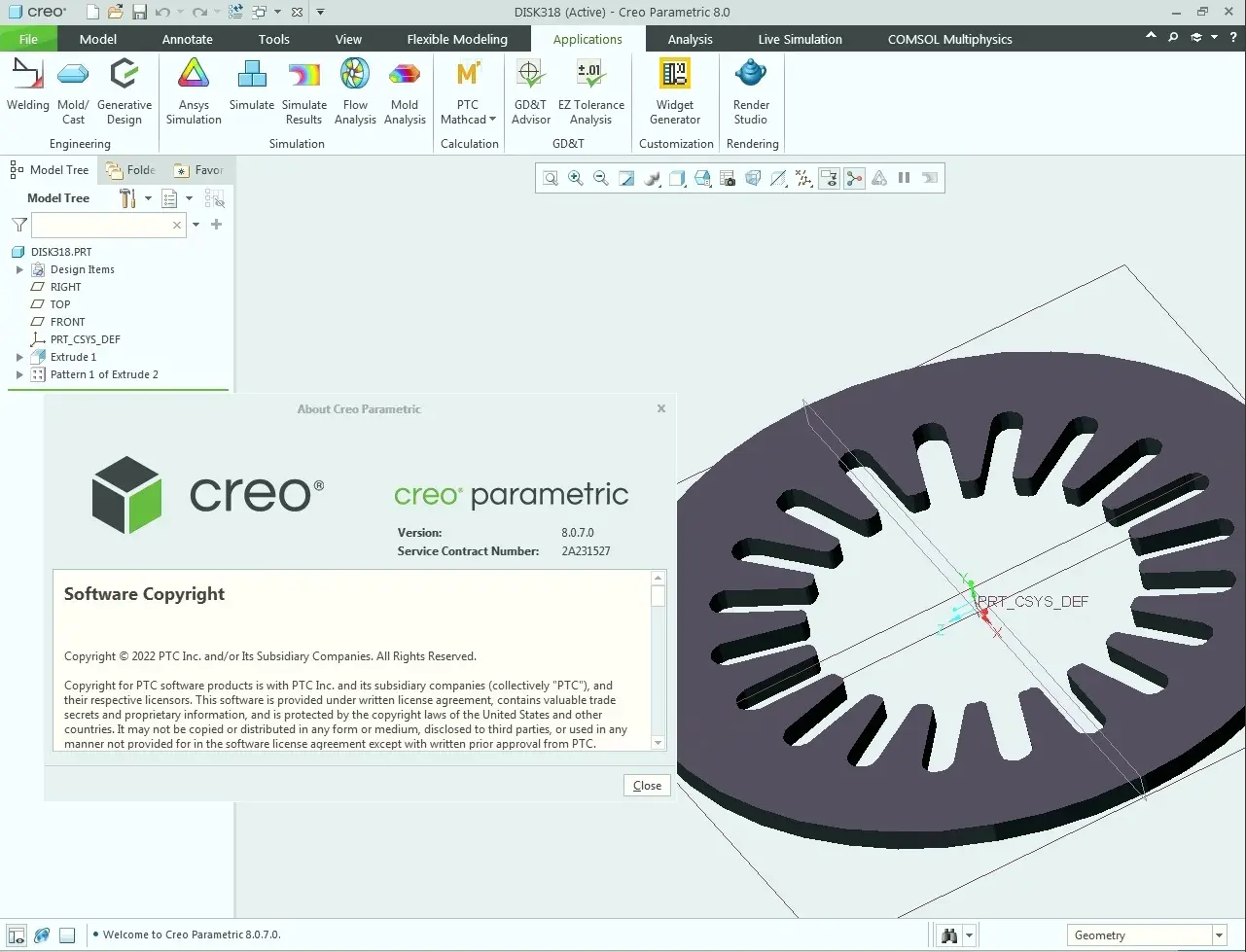
Task: Click the camera table icon in graphics toolbar
Action: point(728,178)
